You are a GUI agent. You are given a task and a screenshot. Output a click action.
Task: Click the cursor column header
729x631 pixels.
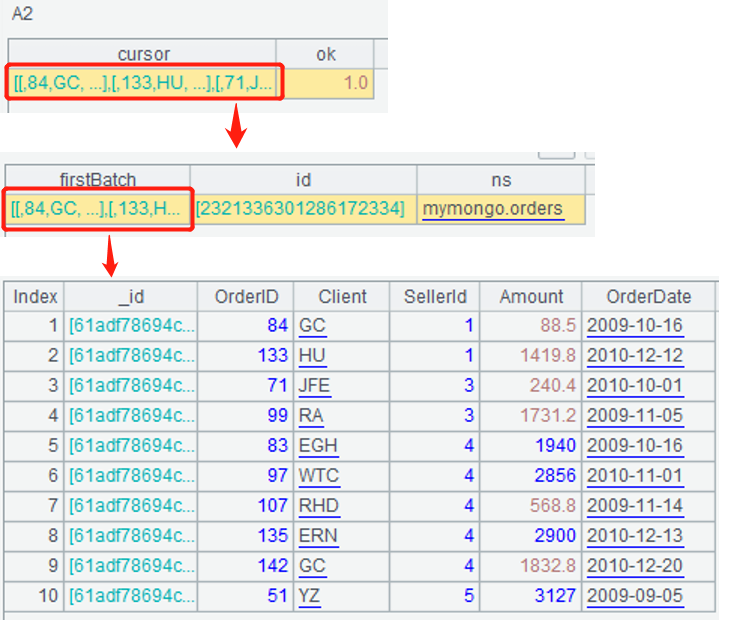coord(143,54)
